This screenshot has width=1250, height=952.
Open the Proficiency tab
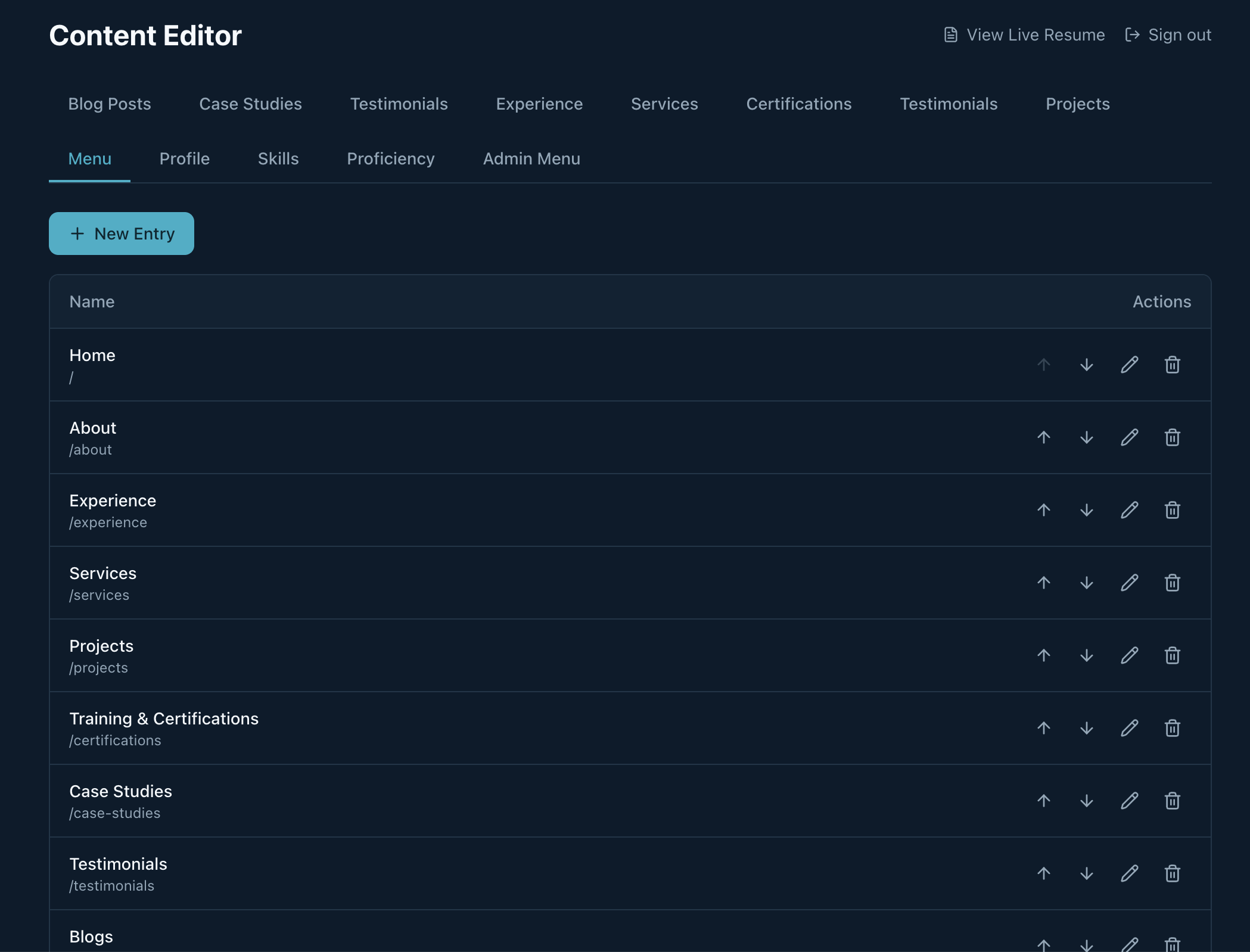(x=391, y=158)
